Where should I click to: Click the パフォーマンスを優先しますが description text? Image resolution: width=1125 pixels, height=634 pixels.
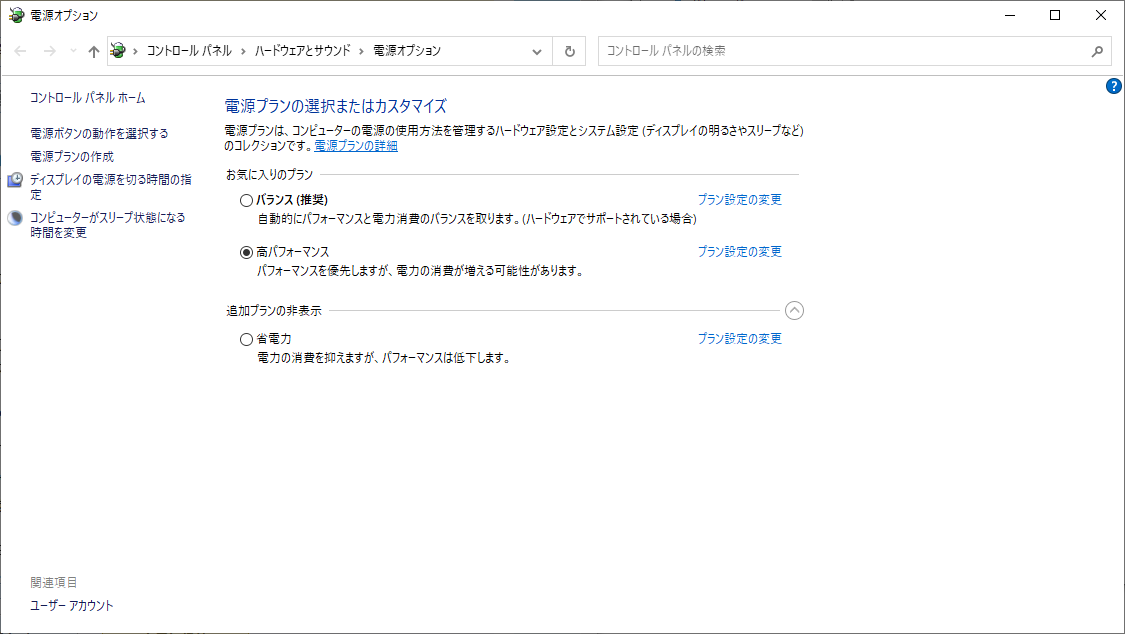tap(420, 271)
